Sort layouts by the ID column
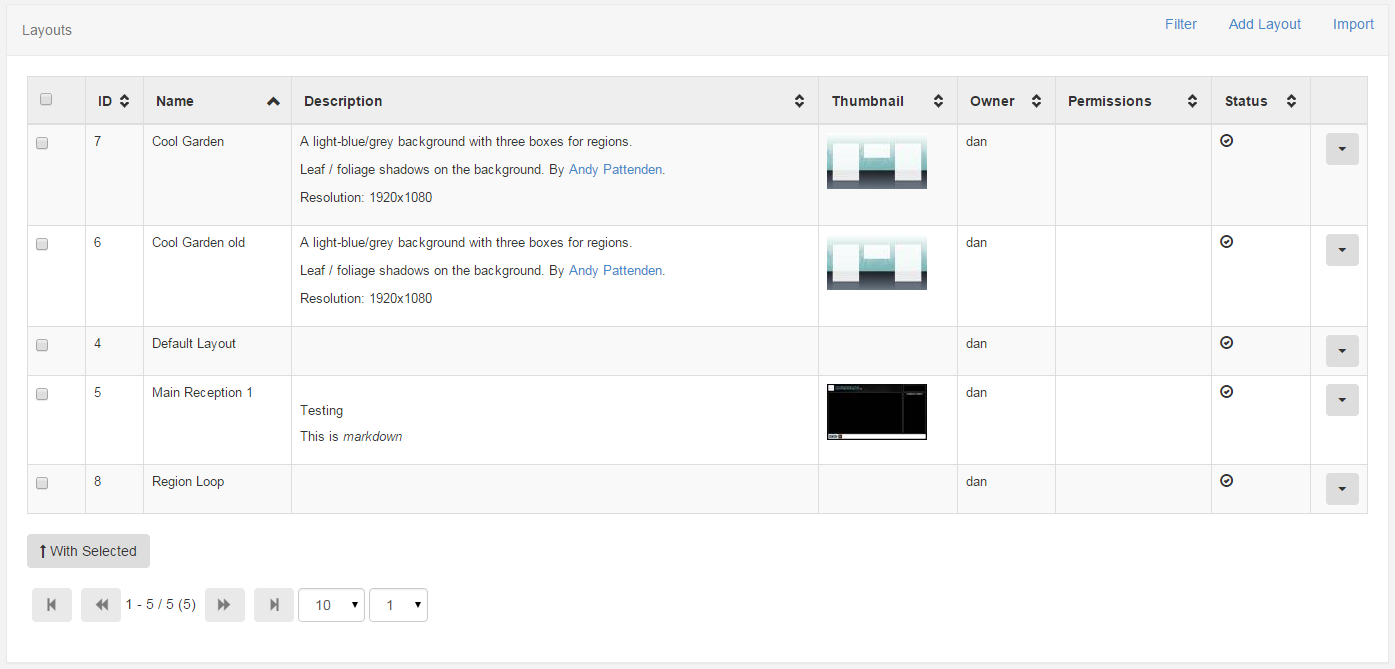 tap(124, 101)
